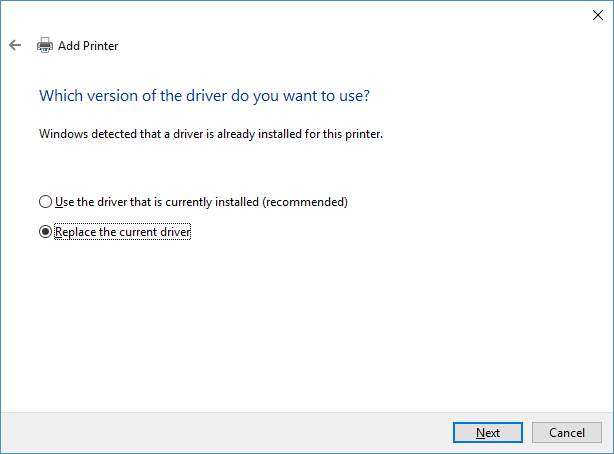Screen dimensions: 614x454
Task: Click the 'Replace the current driver' label text
Action: [x=122, y=232]
